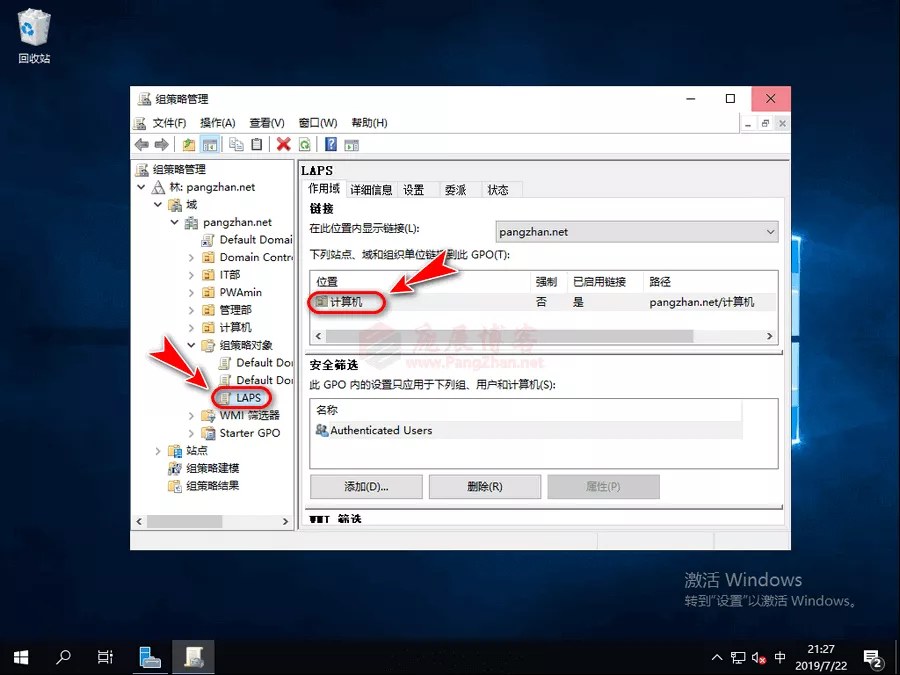This screenshot has width=900, height=675.
Task: Click the red Delete X toolbar icon
Action: pyautogui.click(x=284, y=145)
